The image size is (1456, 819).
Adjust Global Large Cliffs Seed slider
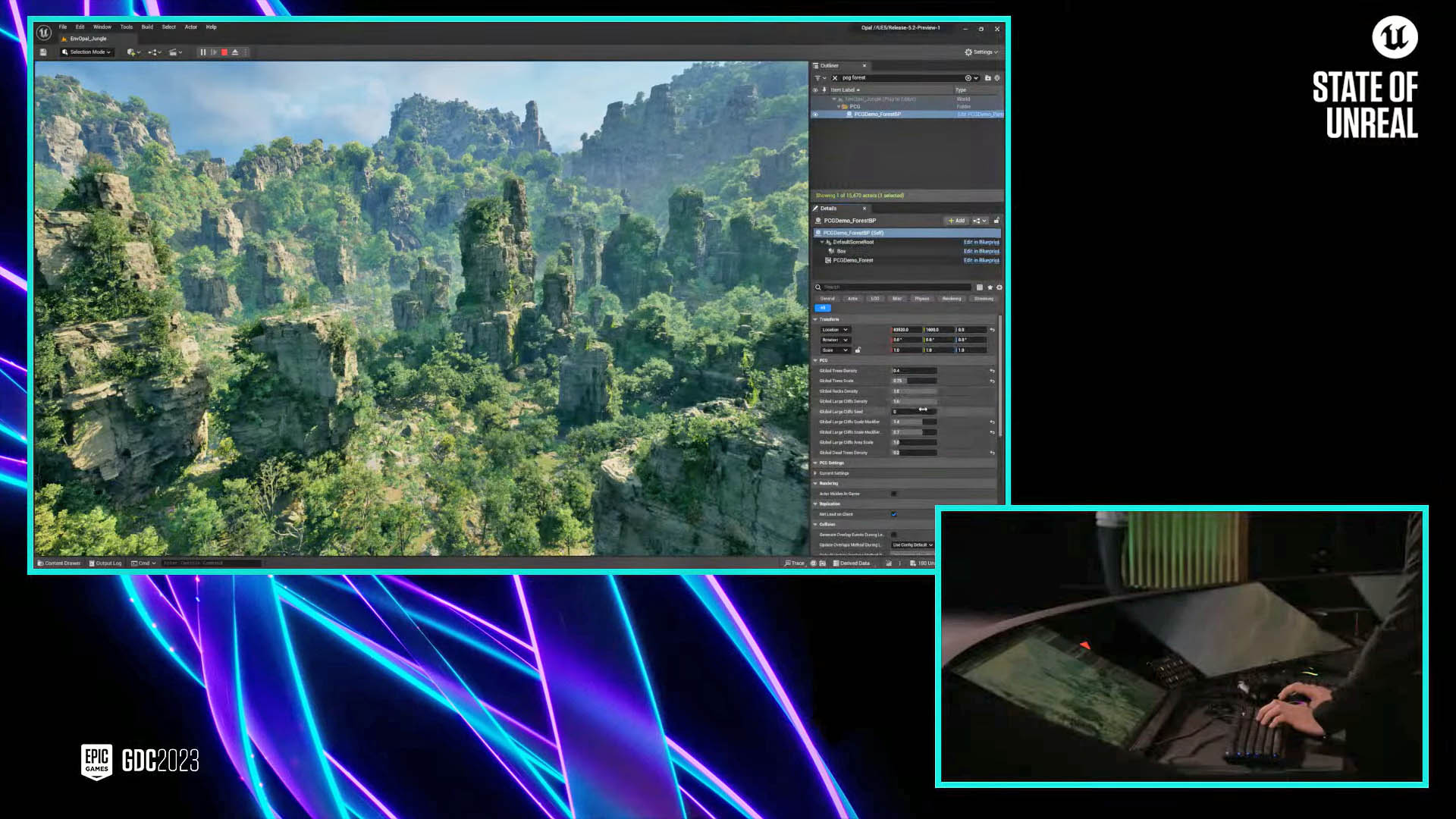tap(914, 412)
